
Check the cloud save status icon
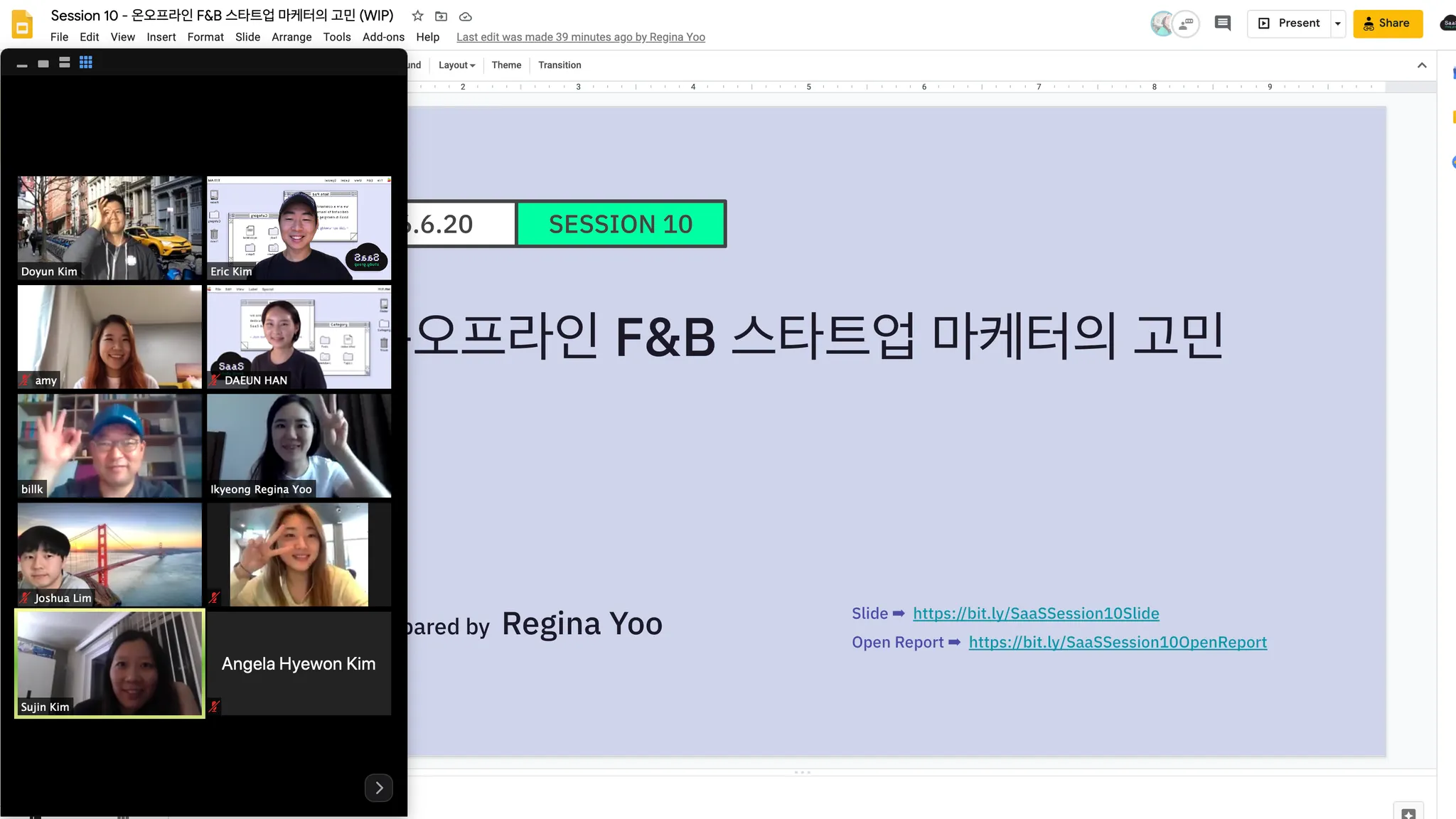coord(466,16)
